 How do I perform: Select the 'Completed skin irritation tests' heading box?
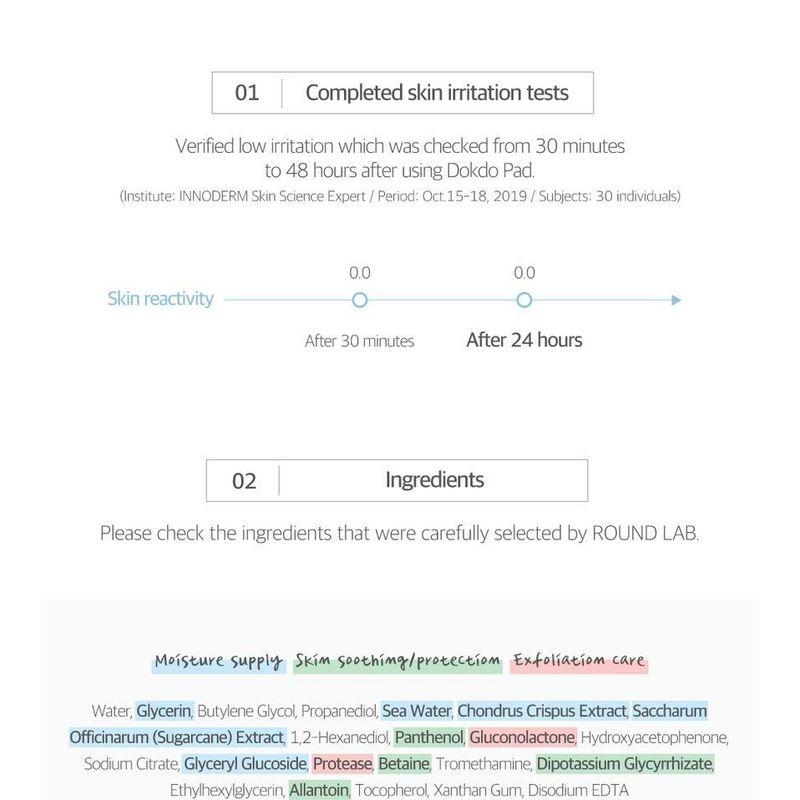tap(403, 93)
